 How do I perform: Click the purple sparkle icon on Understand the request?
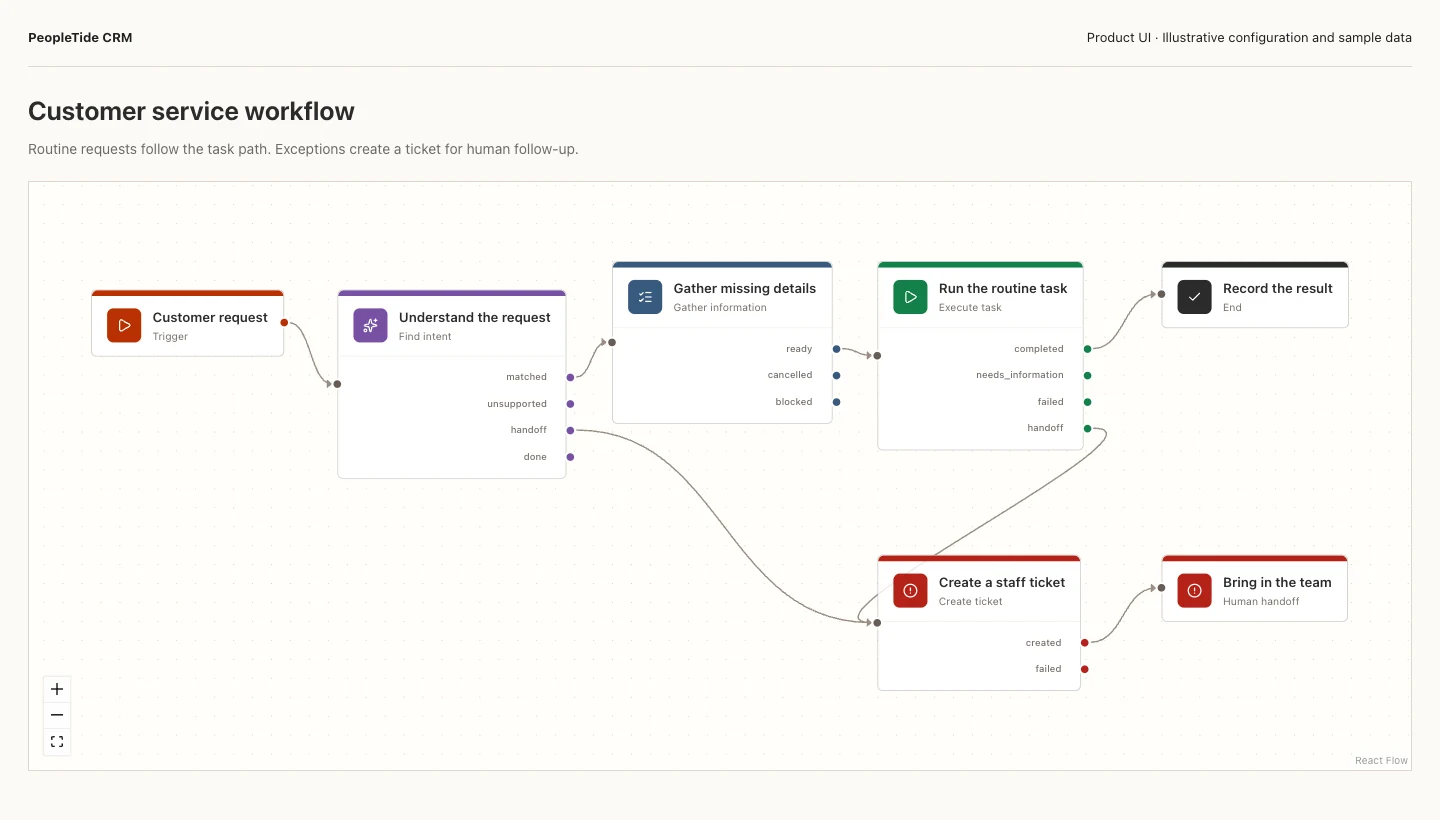coord(370,325)
